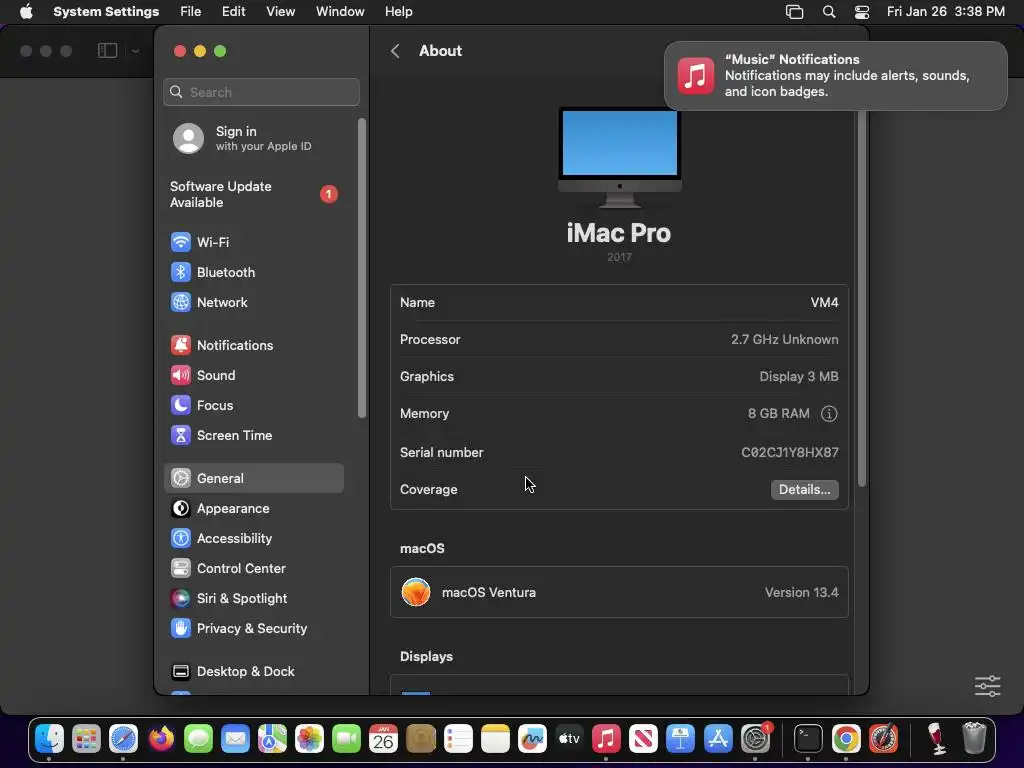Open the System Settings menu

point(106,12)
